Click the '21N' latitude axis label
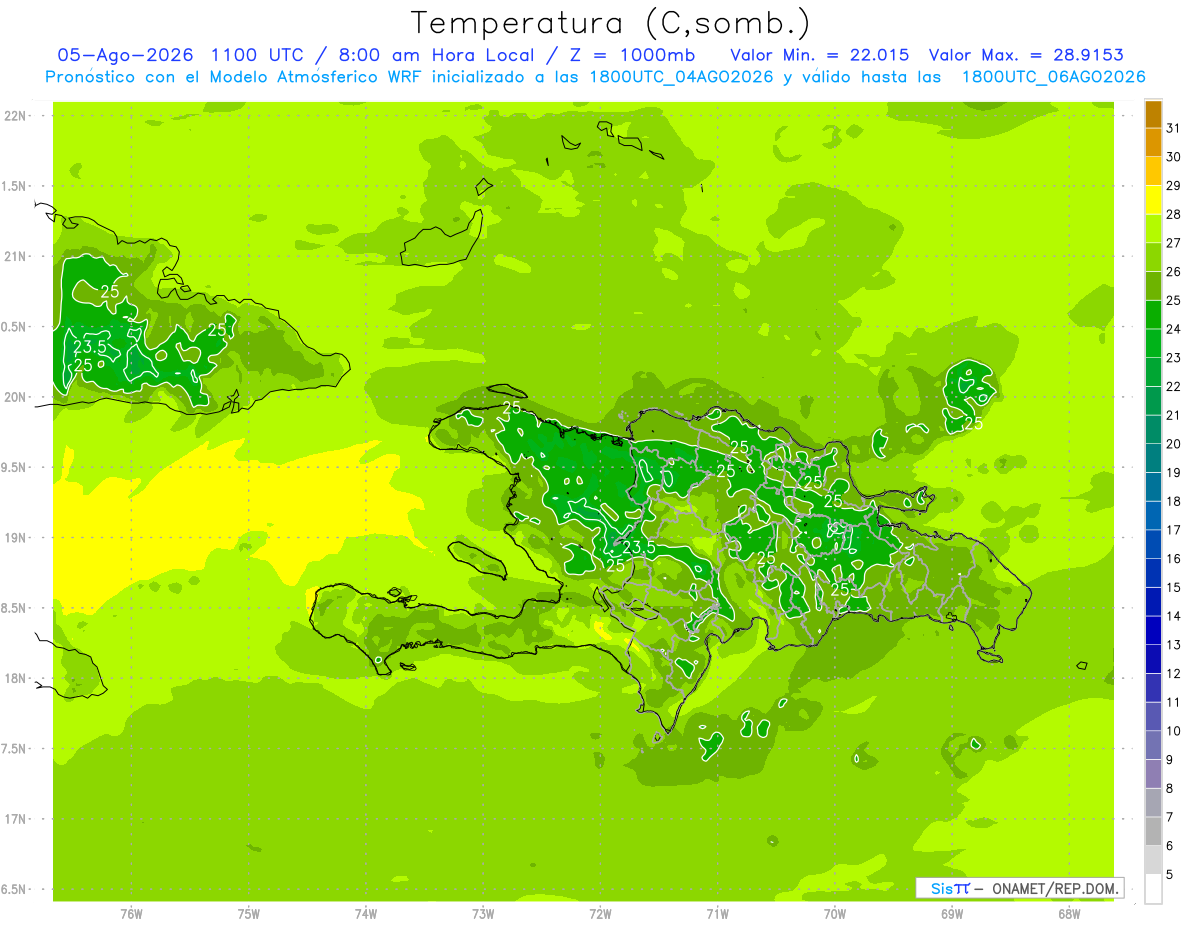Image resolution: width=1200 pixels, height=927 pixels. click(x=15, y=256)
